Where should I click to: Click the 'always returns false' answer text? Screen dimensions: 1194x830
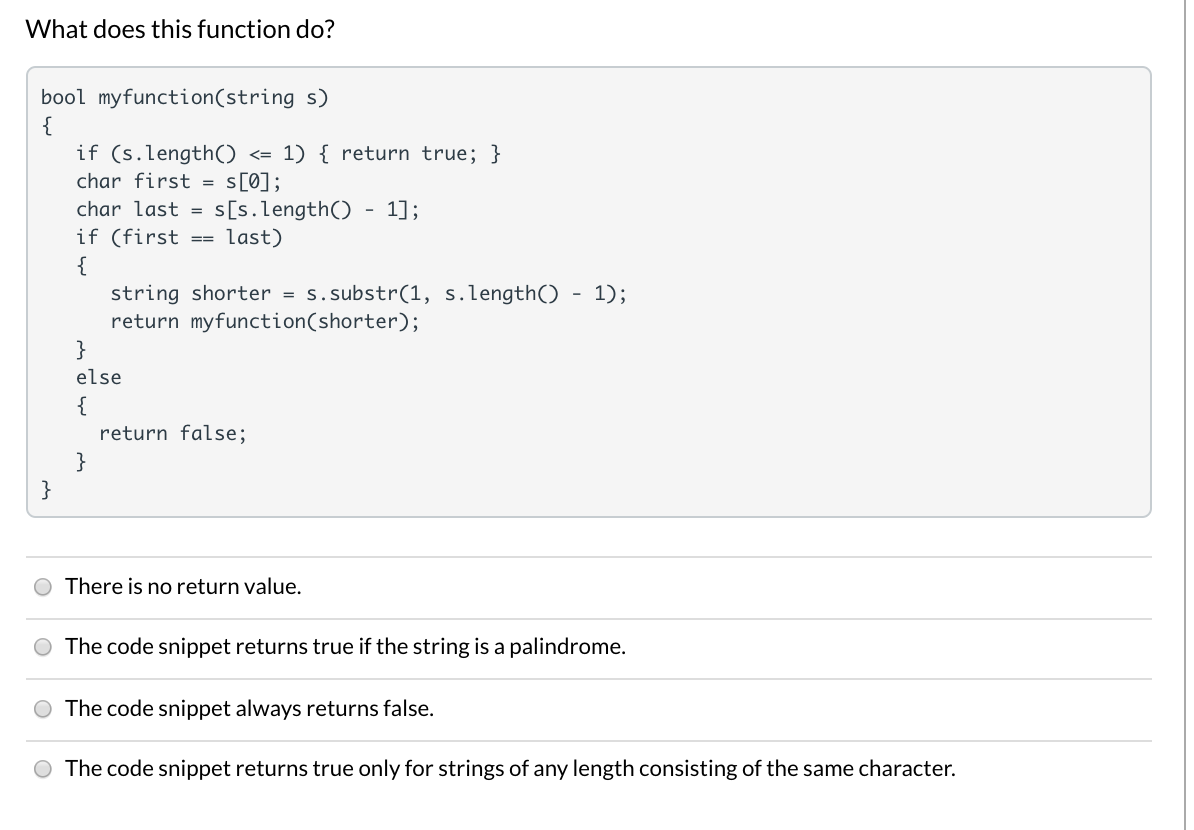tap(249, 708)
